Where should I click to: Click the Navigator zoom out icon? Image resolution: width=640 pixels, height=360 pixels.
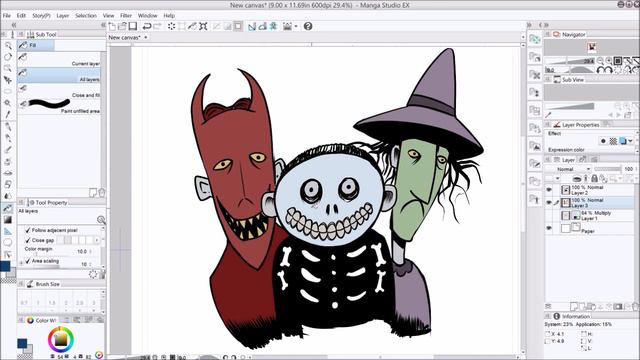tap(600, 61)
